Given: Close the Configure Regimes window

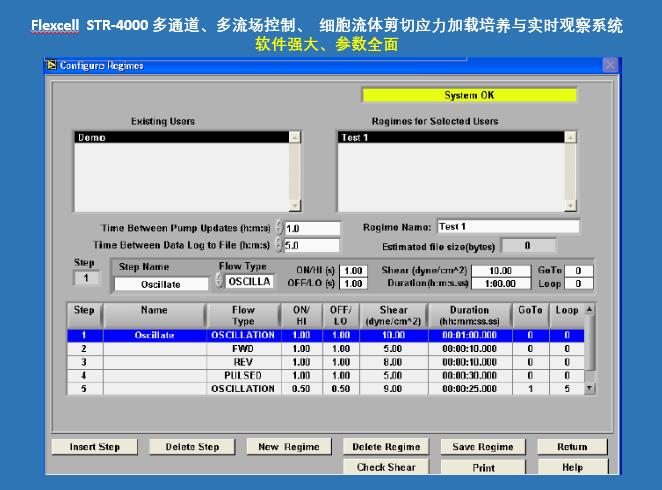Looking at the screenshot, I should click(609, 65).
